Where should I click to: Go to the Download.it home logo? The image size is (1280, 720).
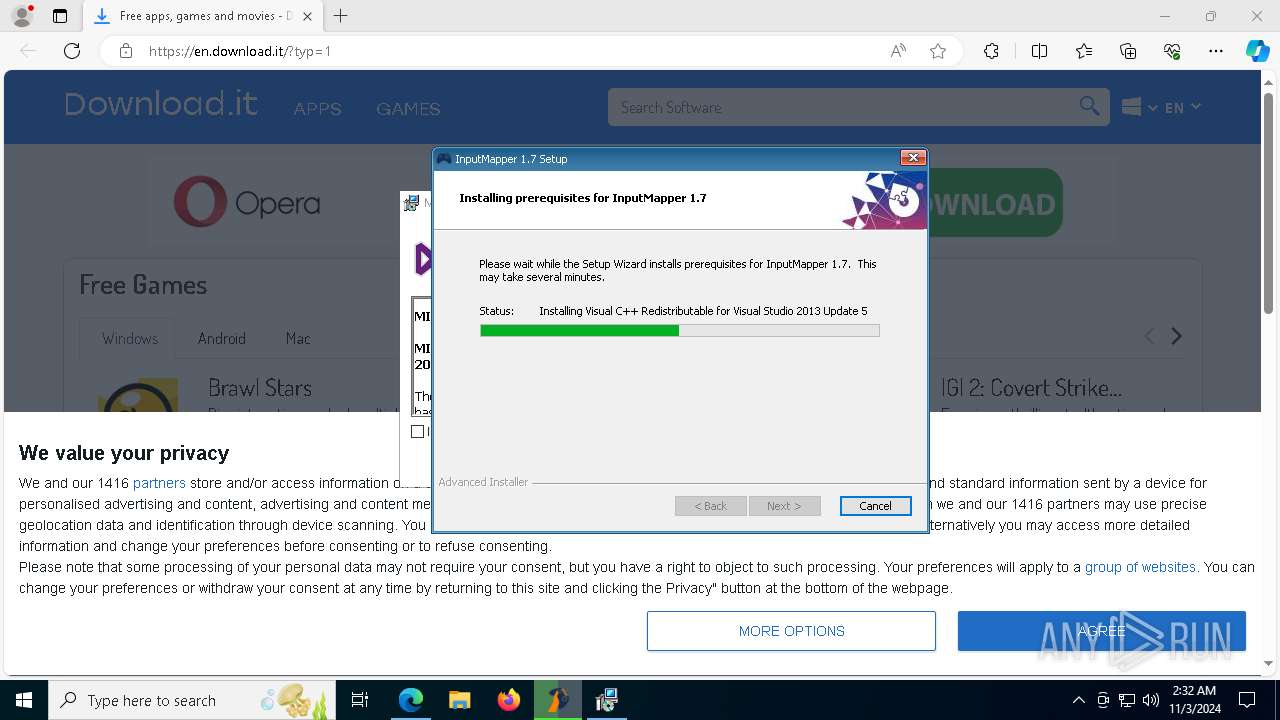coord(161,104)
